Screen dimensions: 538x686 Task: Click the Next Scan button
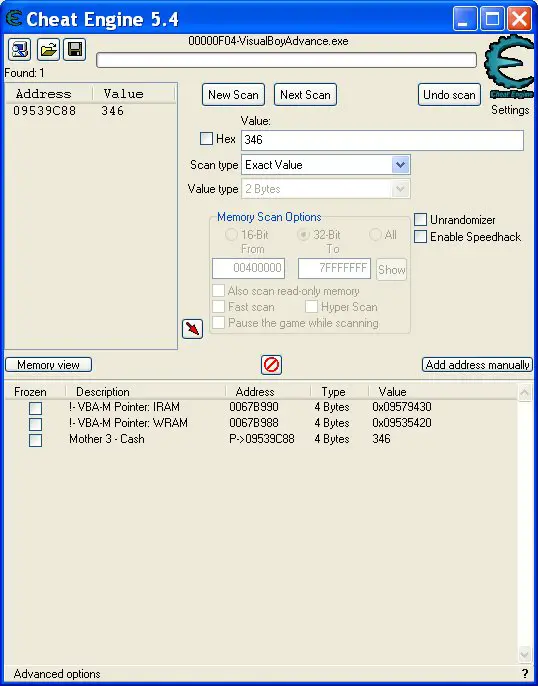305,94
